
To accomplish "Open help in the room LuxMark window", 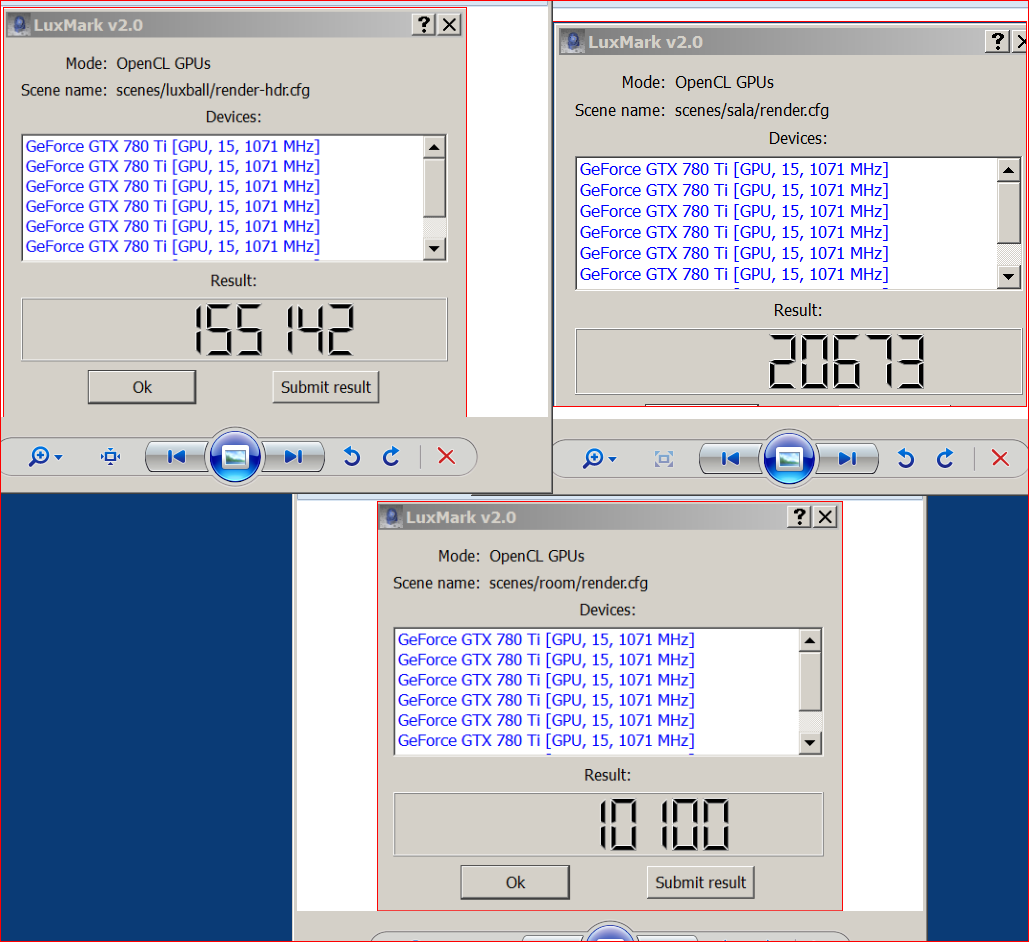I will [799, 517].
